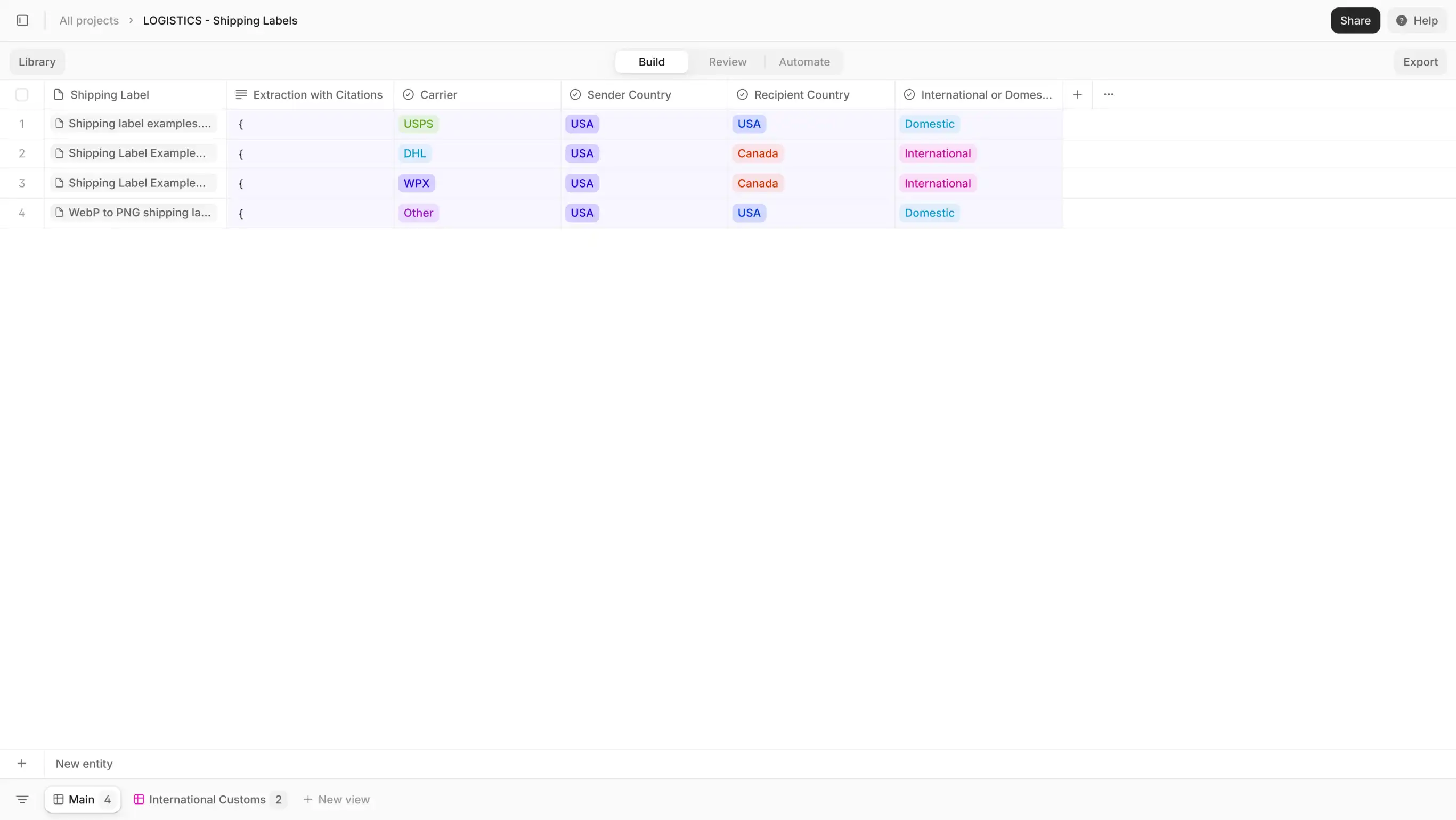Click the add column plus icon
Image resolution: width=1456 pixels, height=820 pixels.
tap(1078, 94)
